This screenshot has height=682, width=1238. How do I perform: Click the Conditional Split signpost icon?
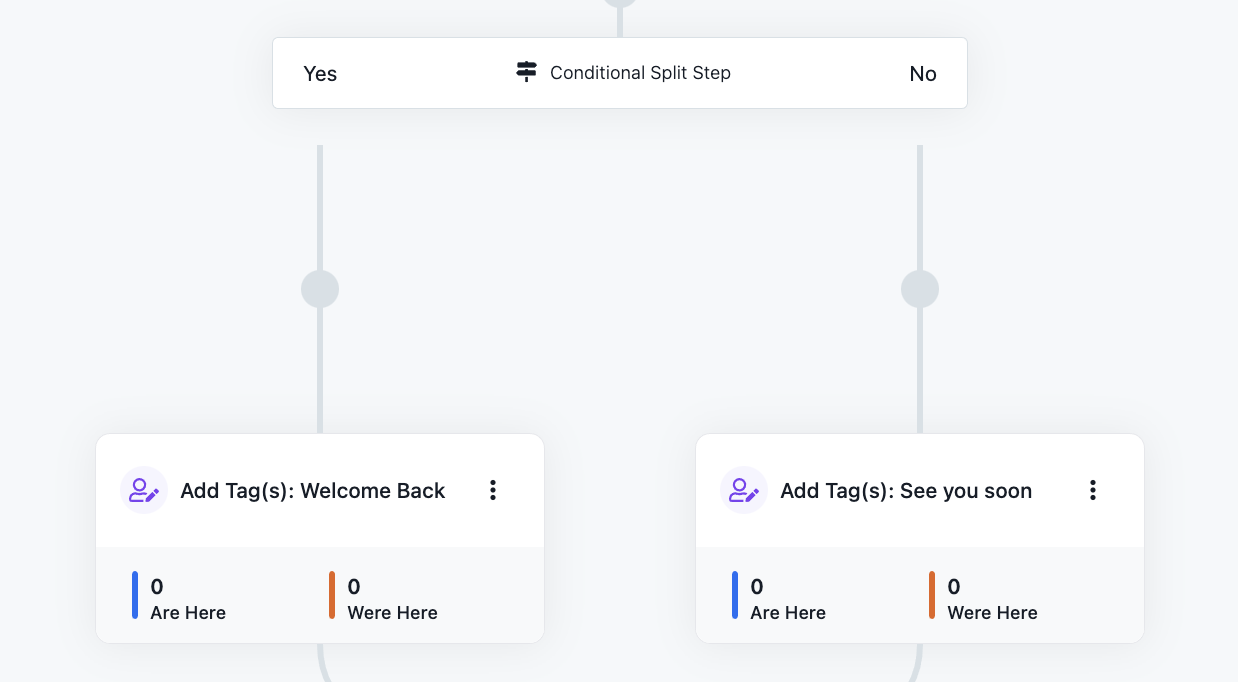[x=526, y=72]
